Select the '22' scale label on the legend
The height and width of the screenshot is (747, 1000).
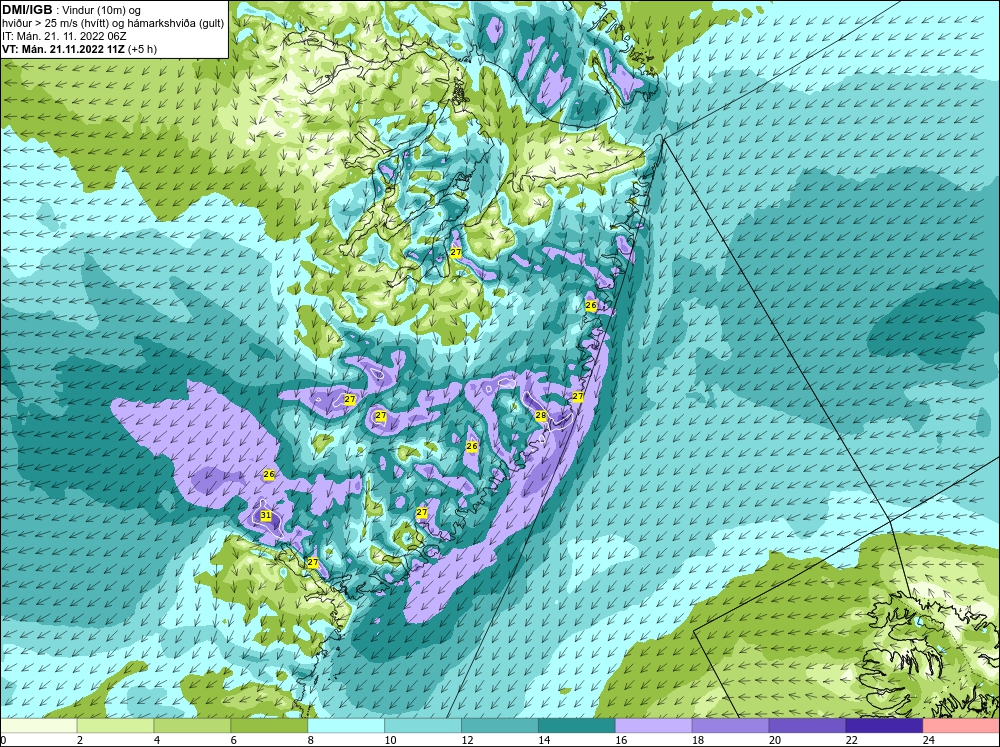[x=851, y=740]
